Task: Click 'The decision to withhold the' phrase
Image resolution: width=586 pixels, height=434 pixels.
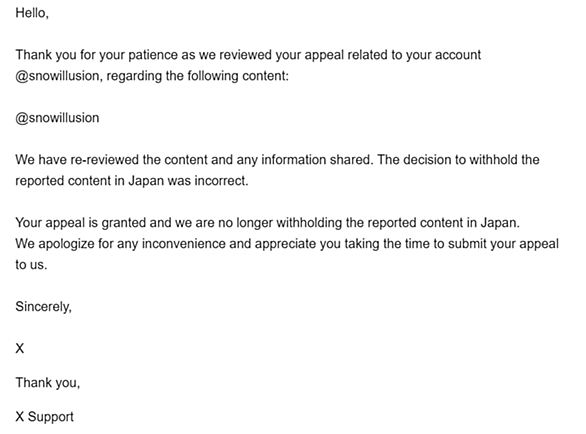Action: click(458, 160)
